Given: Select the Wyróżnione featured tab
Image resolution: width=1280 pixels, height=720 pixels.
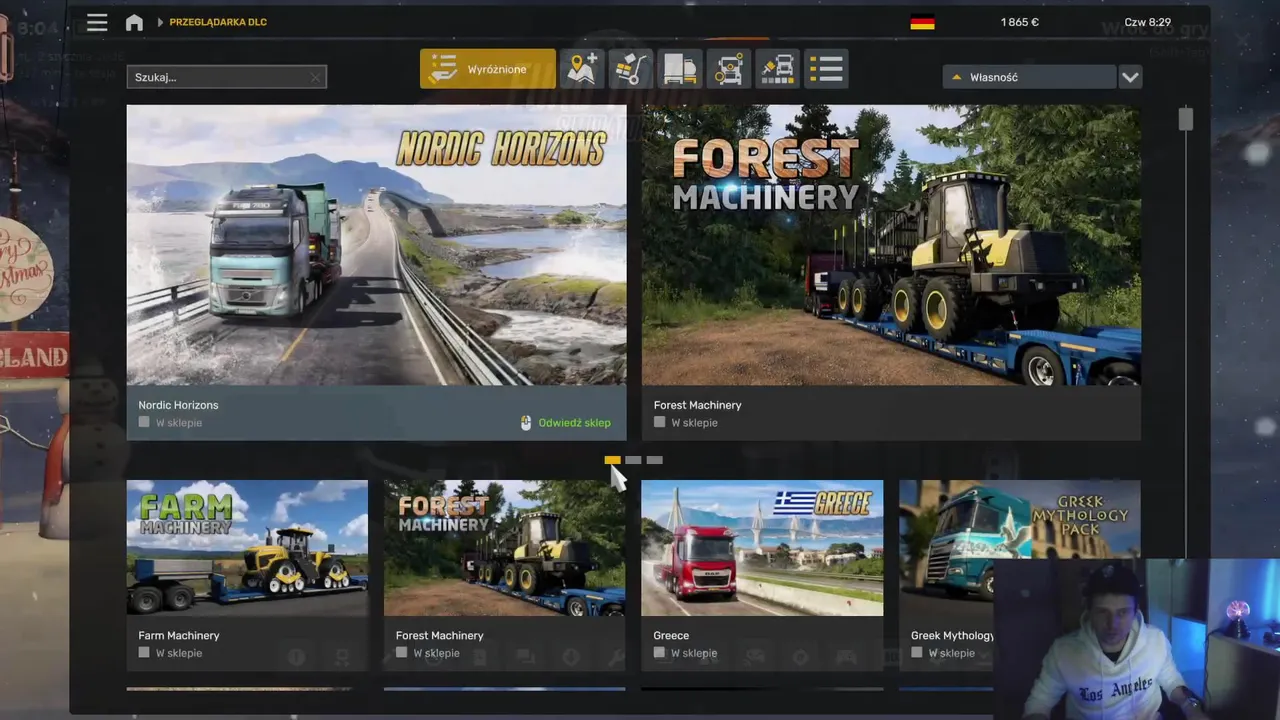Looking at the screenshot, I should 487,69.
